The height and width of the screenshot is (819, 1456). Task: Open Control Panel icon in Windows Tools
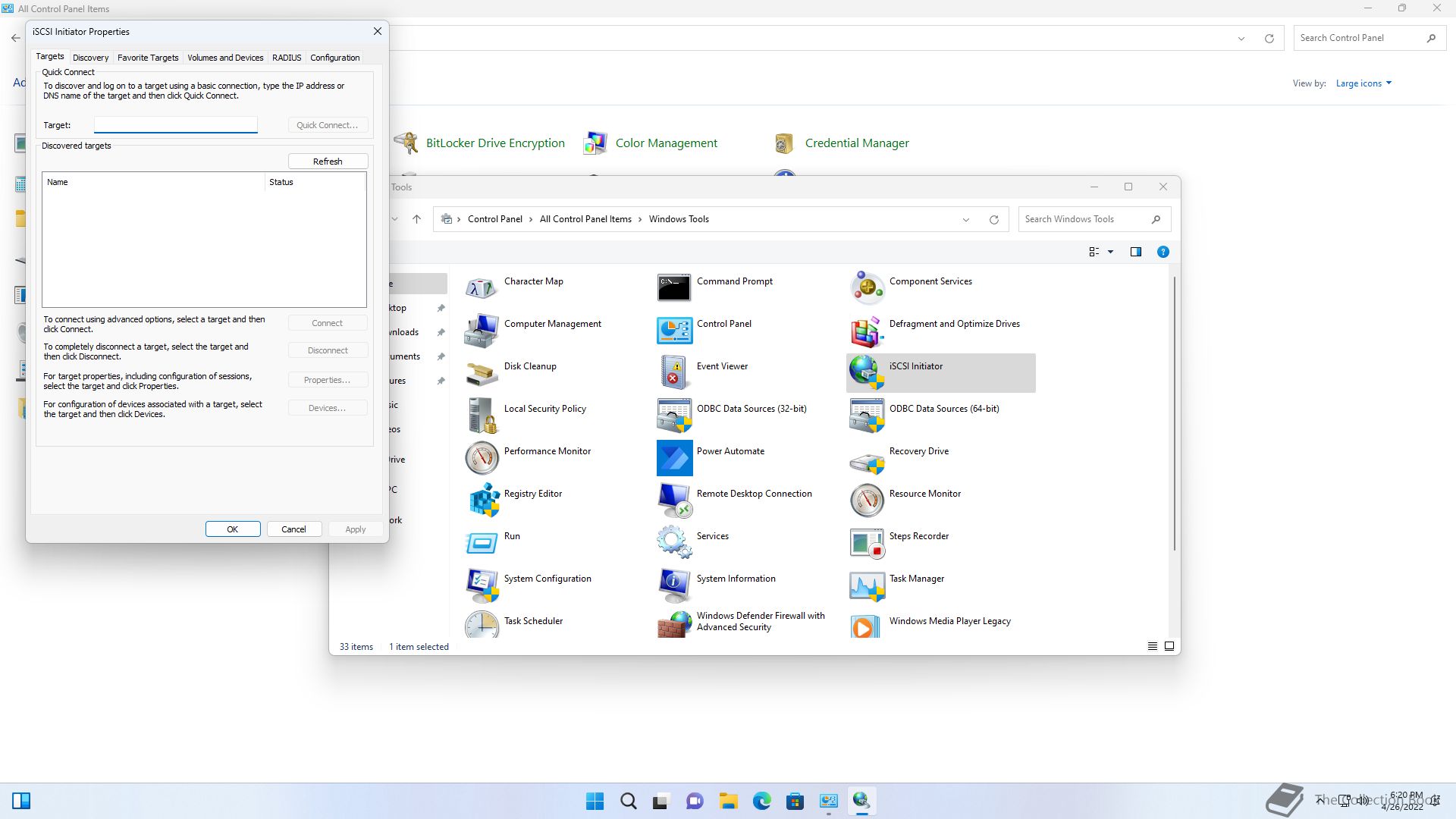[674, 330]
